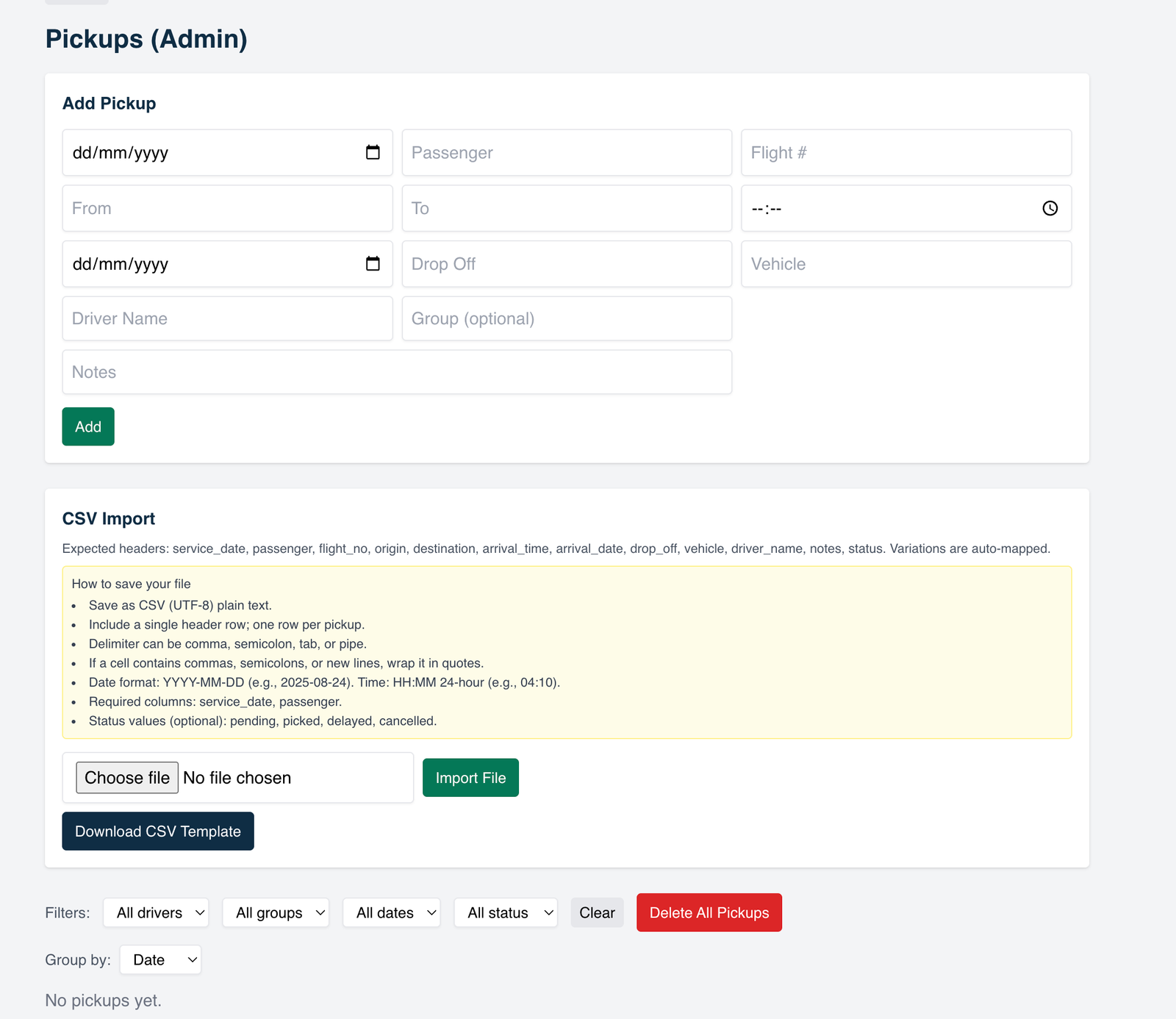Image resolution: width=1176 pixels, height=1019 pixels.
Task: Click the Driver Name input
Action: click(227, 318)
